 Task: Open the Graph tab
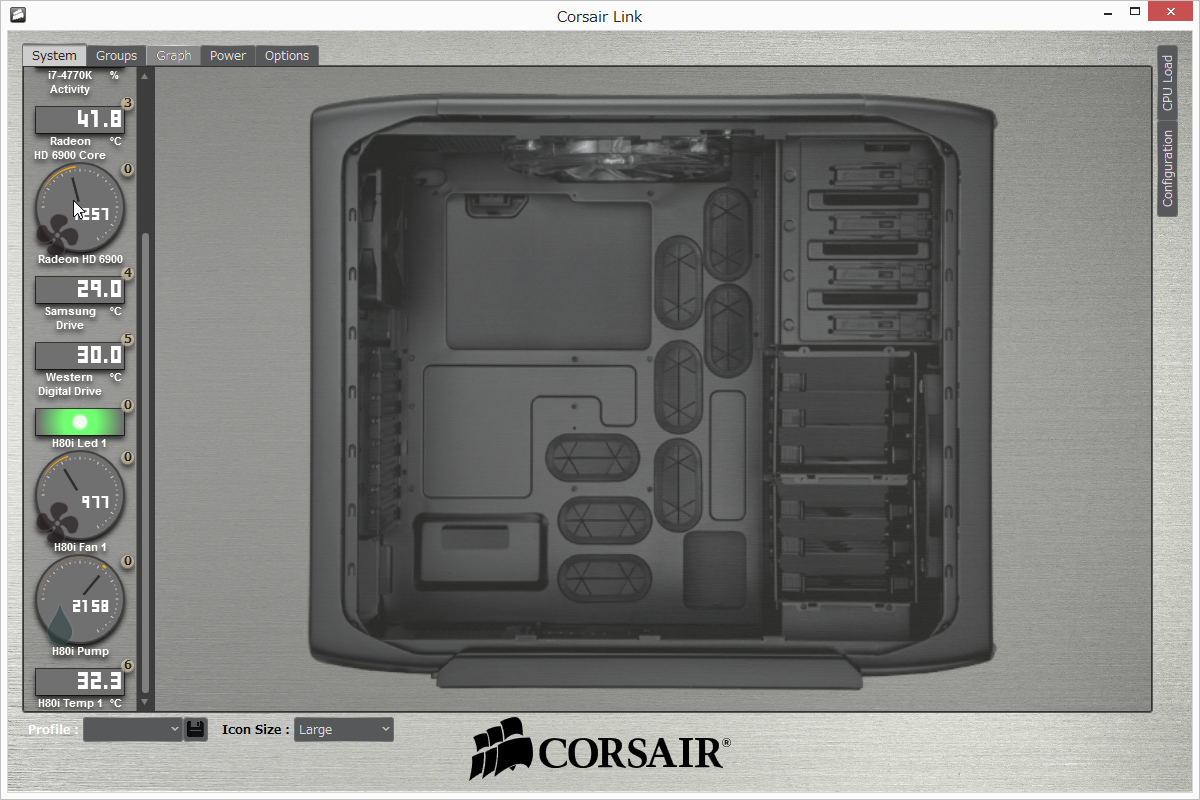174,56
